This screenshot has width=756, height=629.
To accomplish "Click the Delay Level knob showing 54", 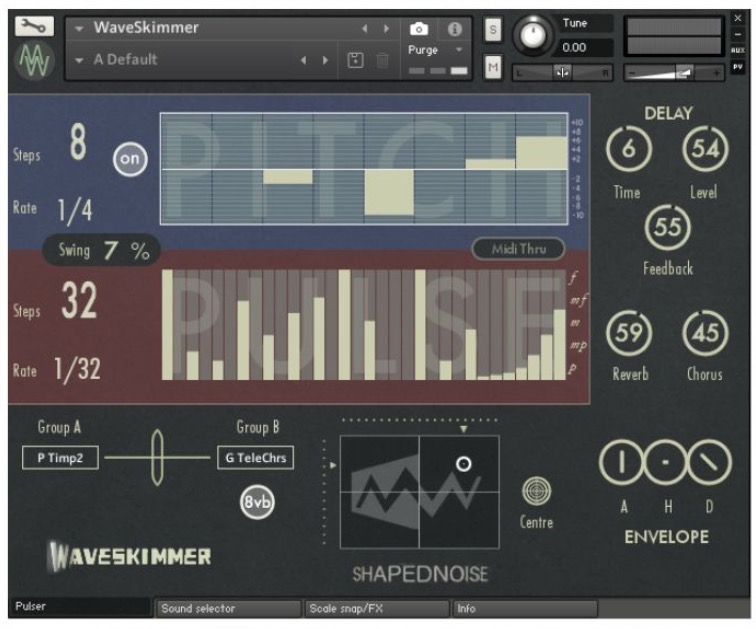I will click(705, 149).
